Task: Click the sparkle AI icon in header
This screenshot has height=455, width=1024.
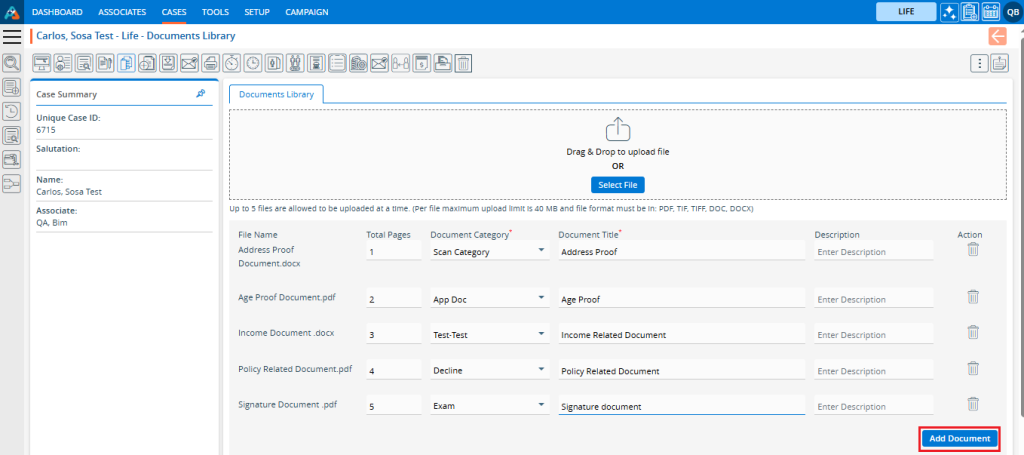Action: [x=948, y=11]
